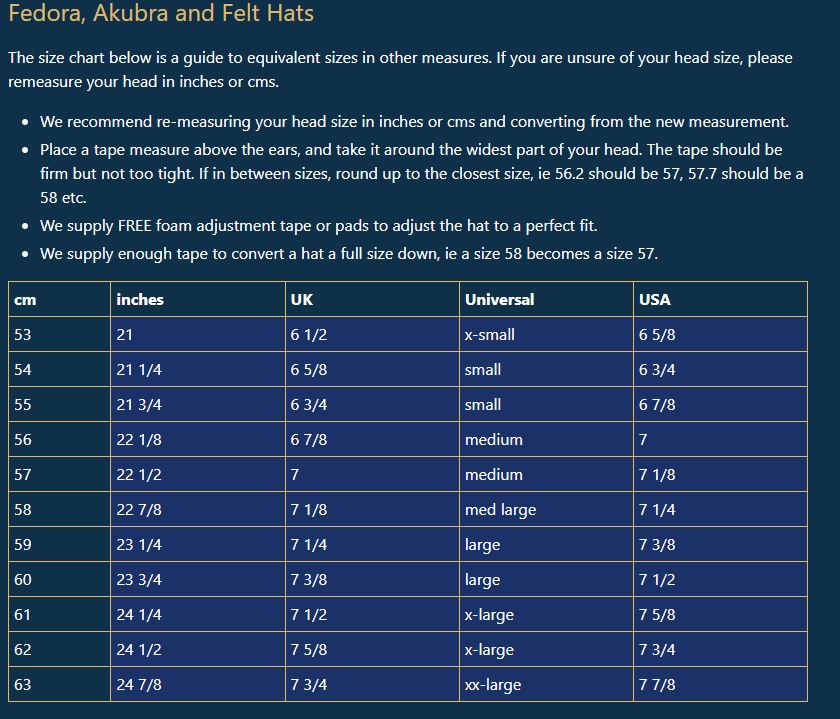Screen dimensions: 840x719
Task: Select the 60 cm row cell
Action: [59, 579]
